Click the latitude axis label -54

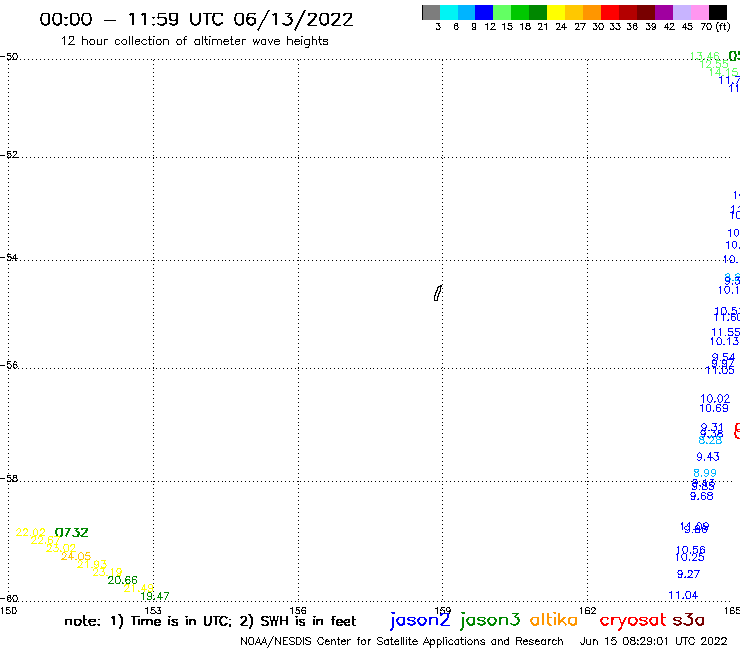coord(9,258)
